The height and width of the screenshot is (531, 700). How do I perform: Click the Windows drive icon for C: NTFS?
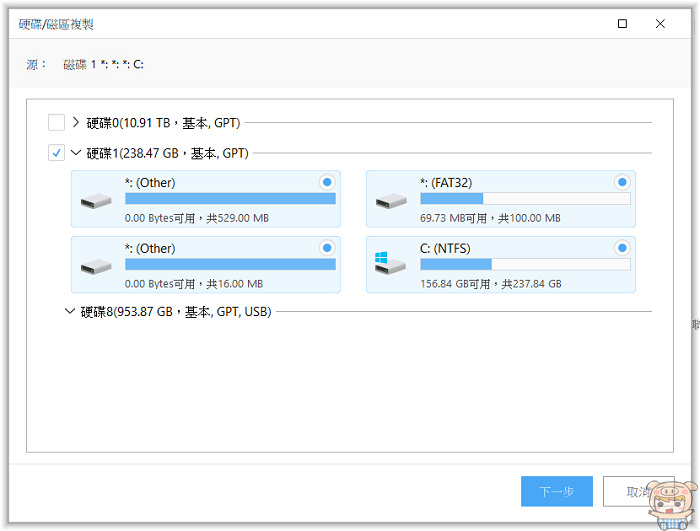coord(391,265)
